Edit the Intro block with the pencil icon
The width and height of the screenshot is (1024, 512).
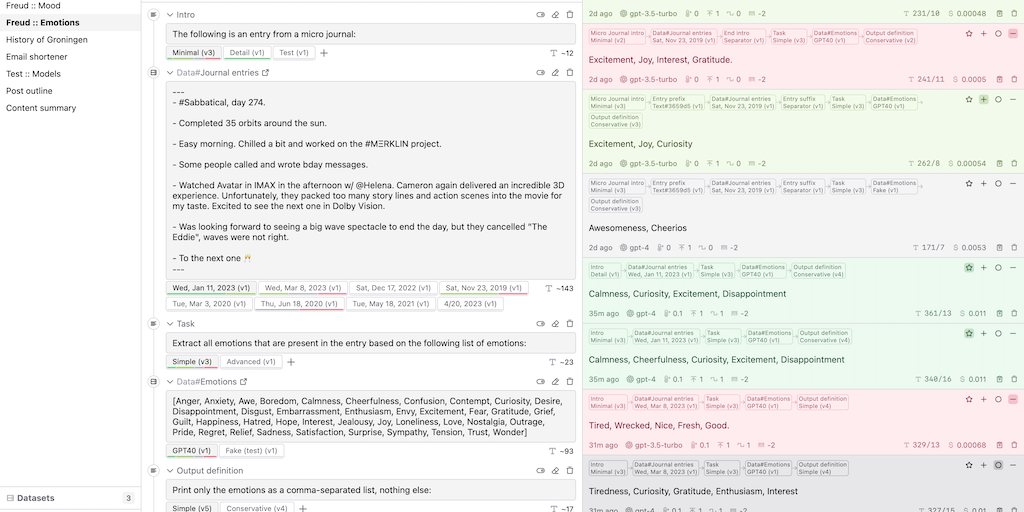(x=555, y=14)
